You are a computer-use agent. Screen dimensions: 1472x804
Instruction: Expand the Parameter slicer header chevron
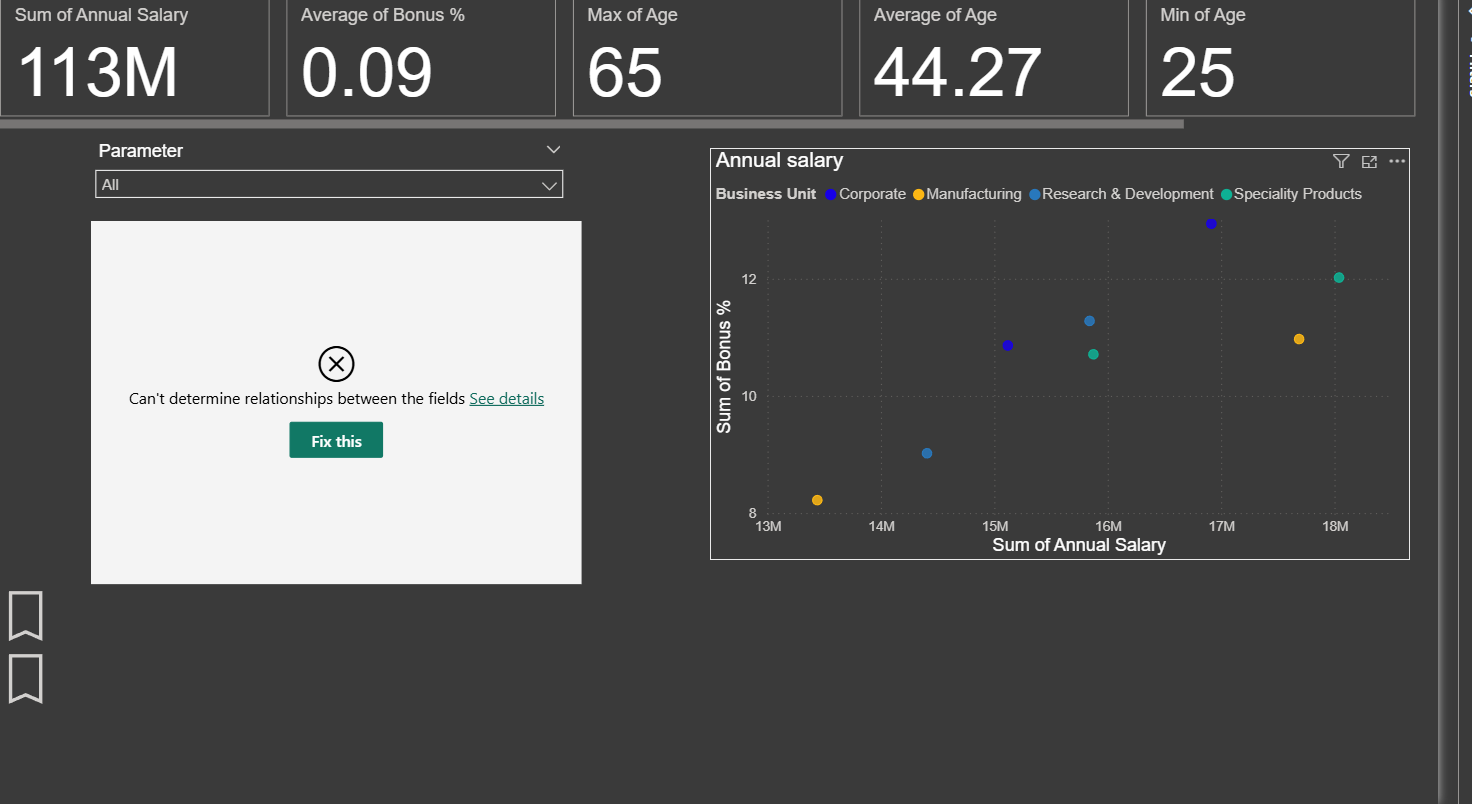(554, 150)
